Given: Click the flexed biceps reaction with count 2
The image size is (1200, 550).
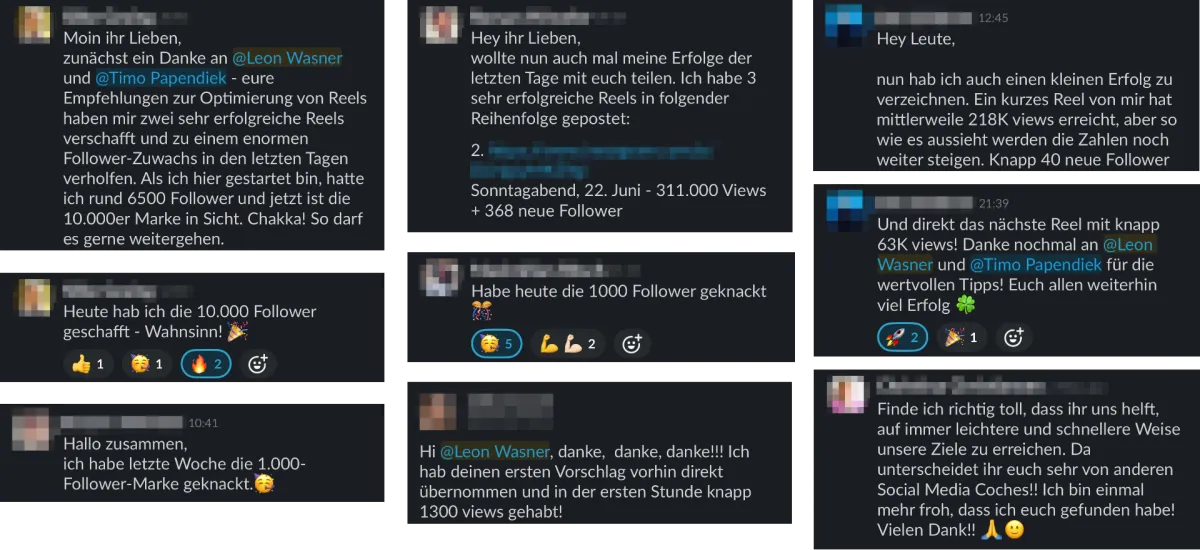Looking at the screenshot, I should (x=567, y=344).
